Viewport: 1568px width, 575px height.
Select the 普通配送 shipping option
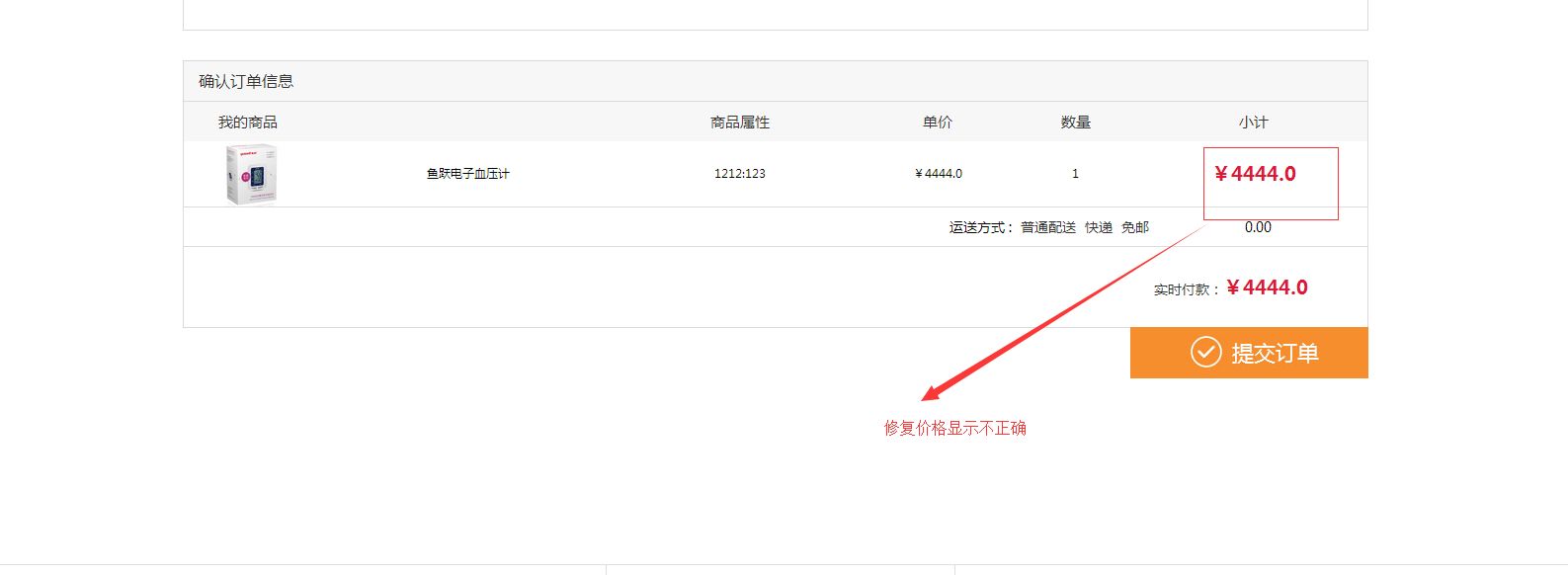tap(1048, 227)
